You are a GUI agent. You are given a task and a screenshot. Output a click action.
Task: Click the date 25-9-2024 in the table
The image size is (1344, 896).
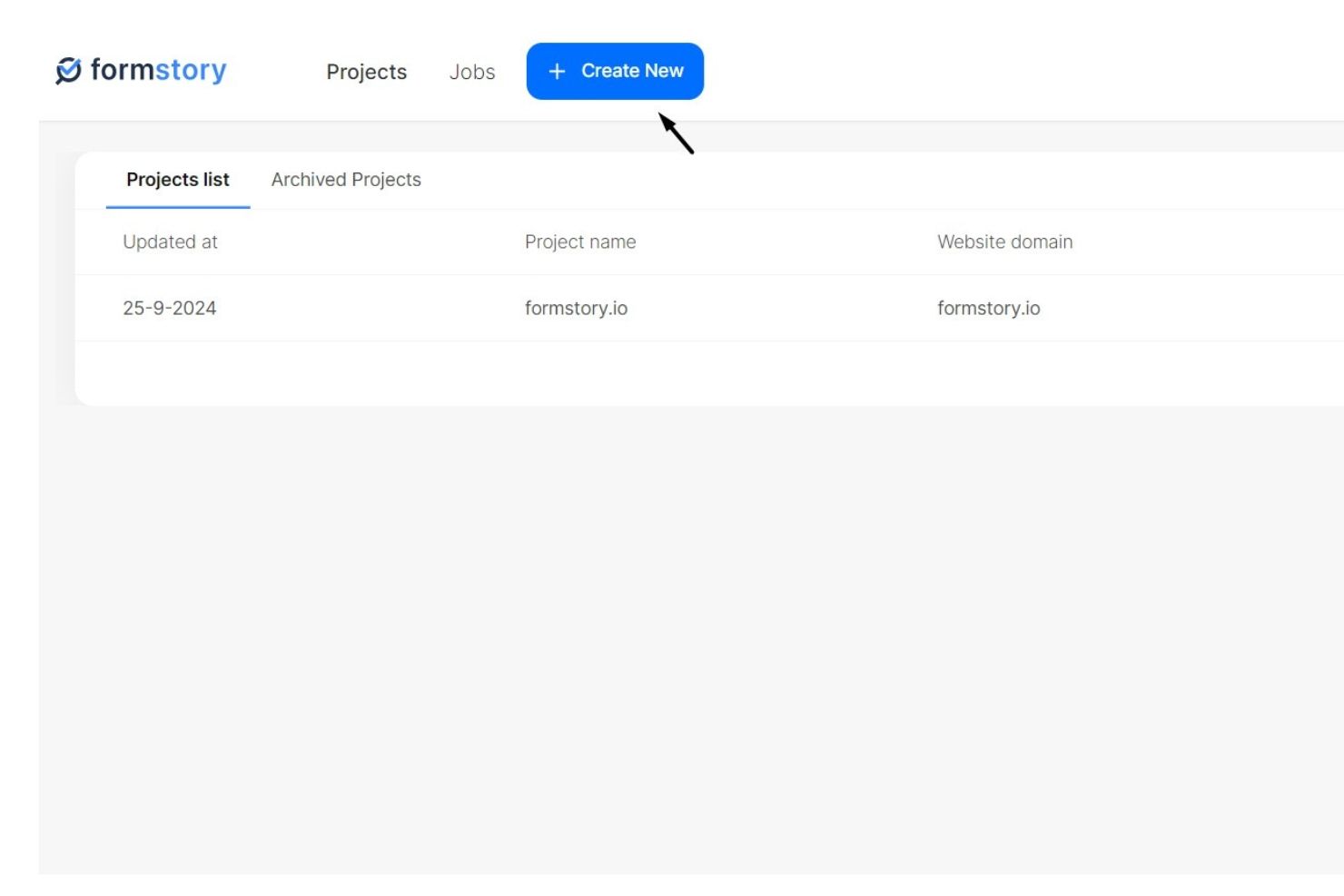[x=170, y=309]
